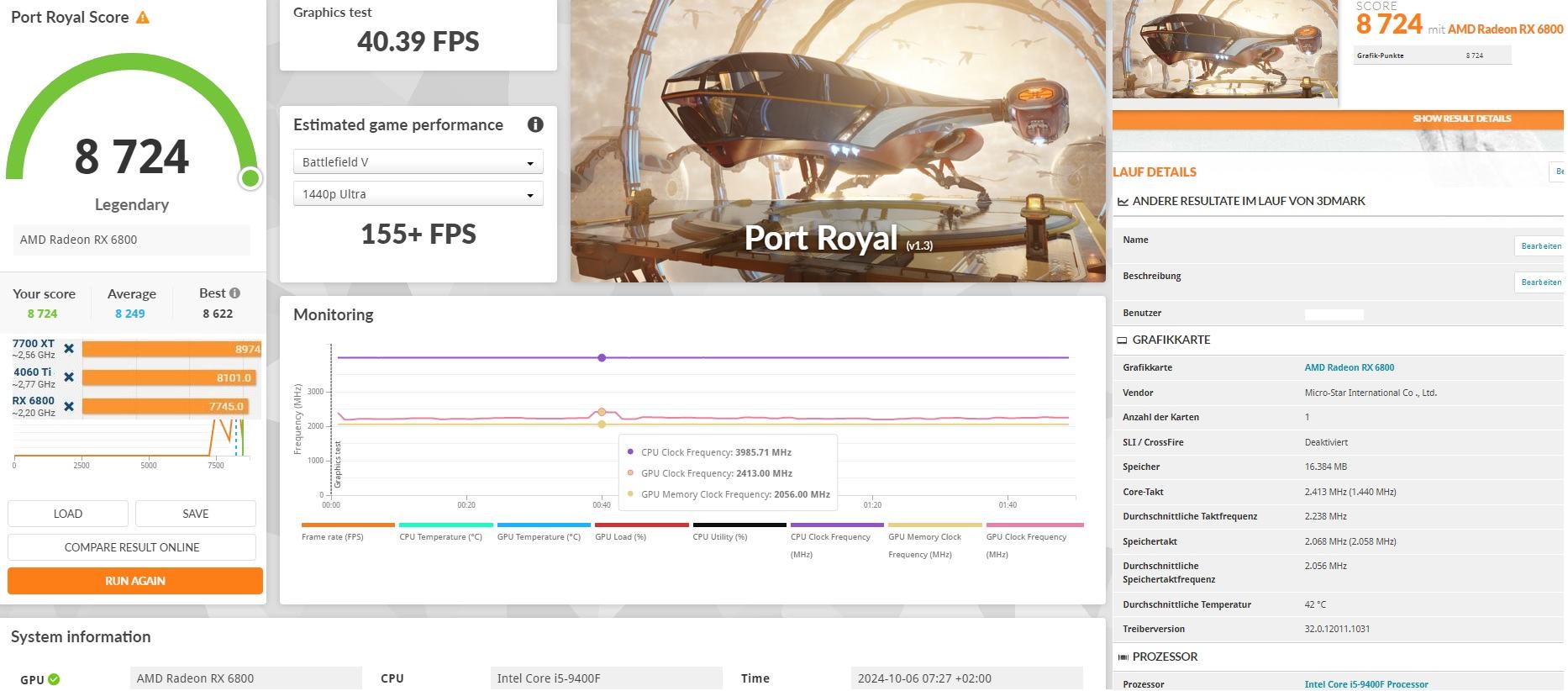The height and width of the screenshot is (691, 1568).
Task: Click the RUN AGAIN button
Action: (135, 581)
